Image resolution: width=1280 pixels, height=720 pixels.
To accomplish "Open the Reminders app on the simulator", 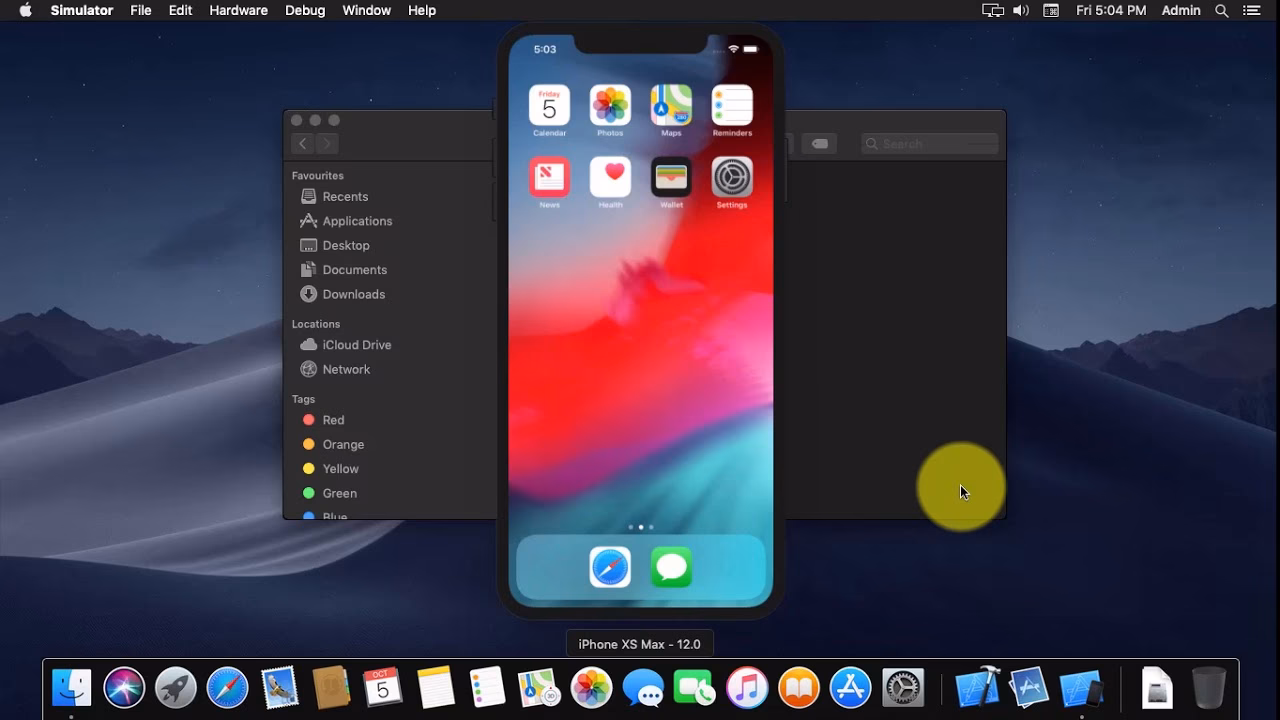I will tap(731, 104).
